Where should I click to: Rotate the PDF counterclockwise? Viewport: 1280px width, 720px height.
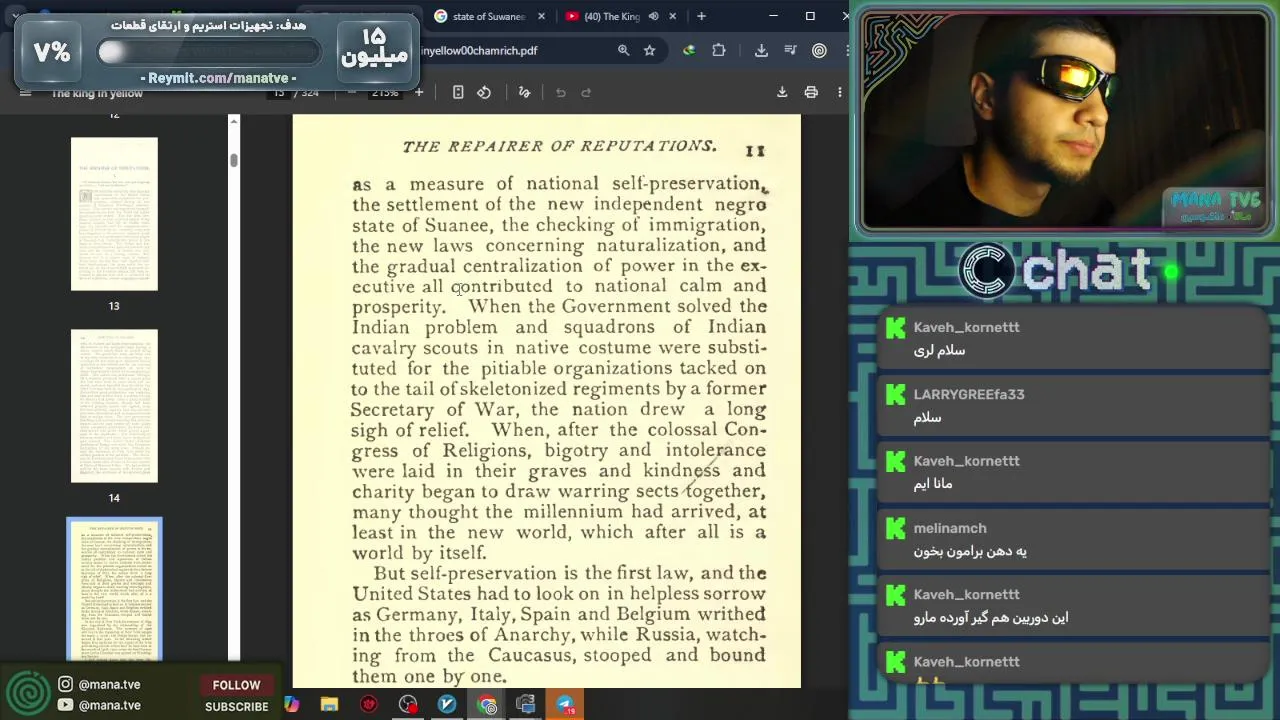coord(484,92)
